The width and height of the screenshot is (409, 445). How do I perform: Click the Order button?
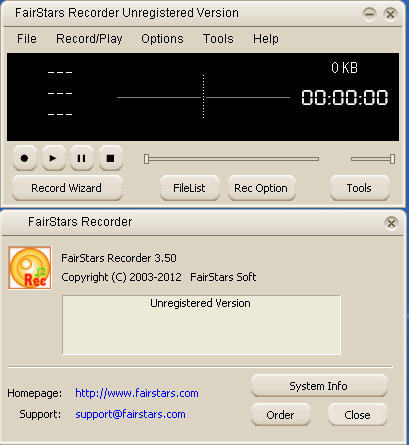tap(280, 415)
